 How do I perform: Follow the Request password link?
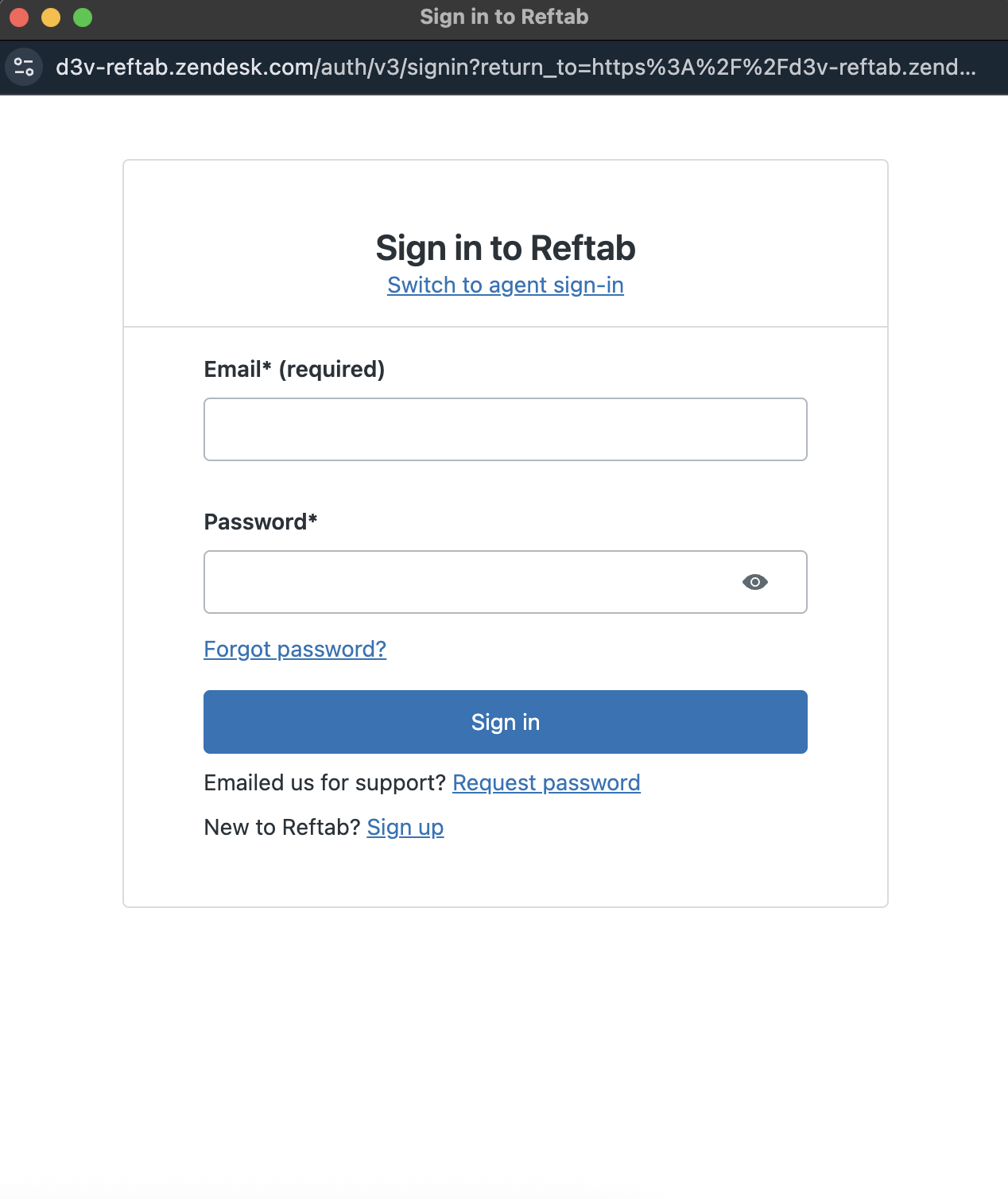(x=546, y=782)
